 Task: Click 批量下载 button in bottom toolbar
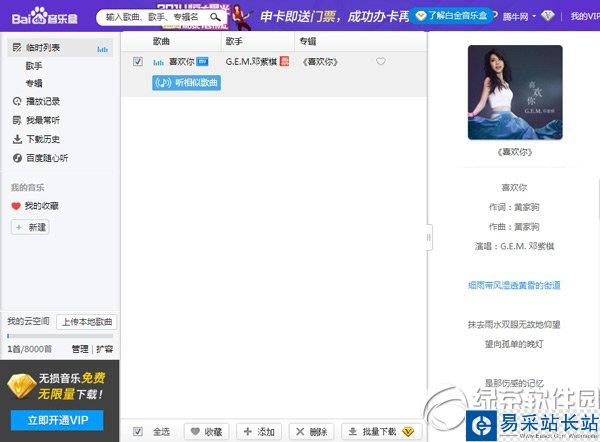pyautogui.click(x=382, y=432)
